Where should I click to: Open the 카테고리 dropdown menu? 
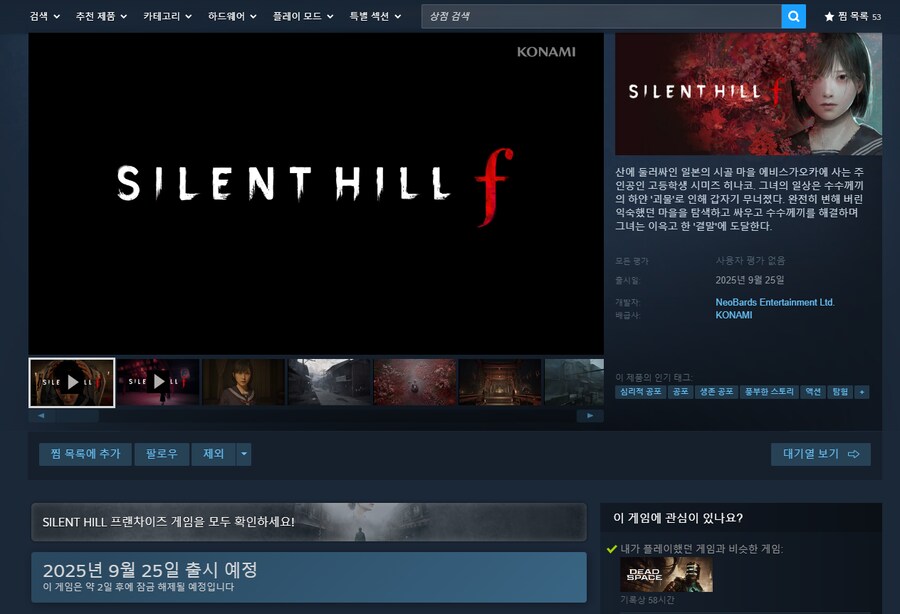click(166, 17)
